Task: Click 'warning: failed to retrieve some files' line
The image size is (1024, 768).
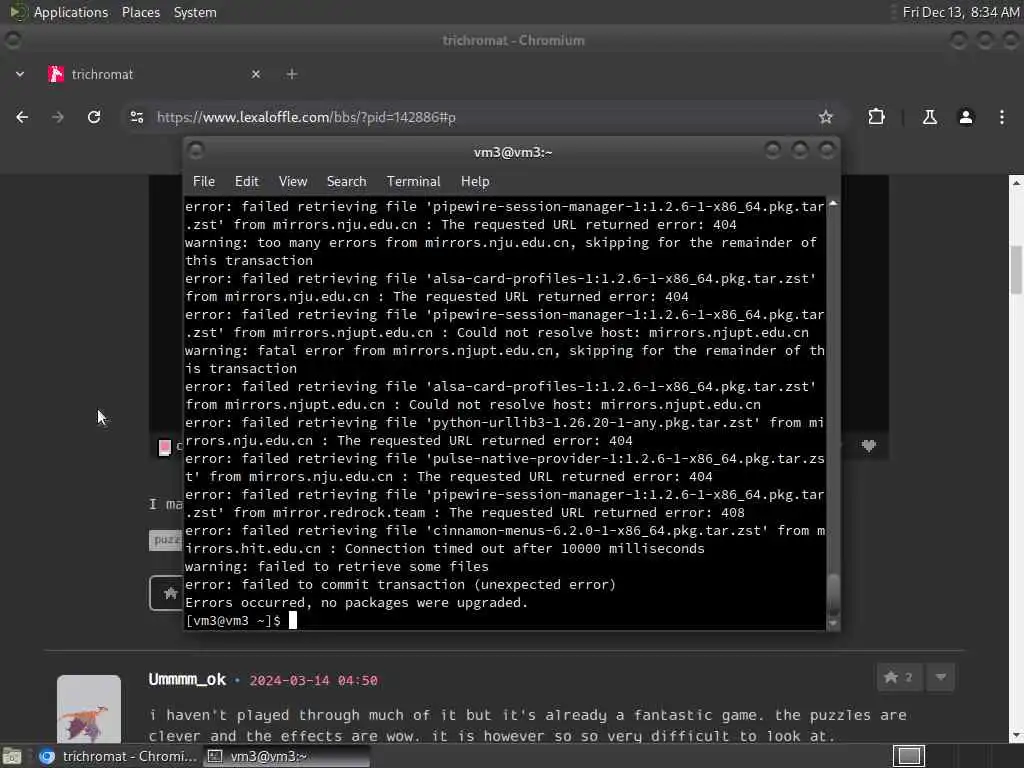Action: click(x=337, y=566)
